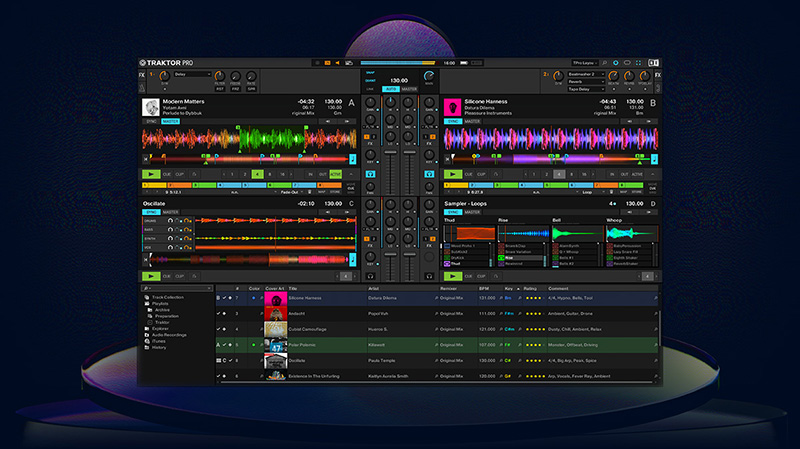The image size is (800, 449).
Task: Delete cue point trash icon Deck A
Action: point(310,192)
